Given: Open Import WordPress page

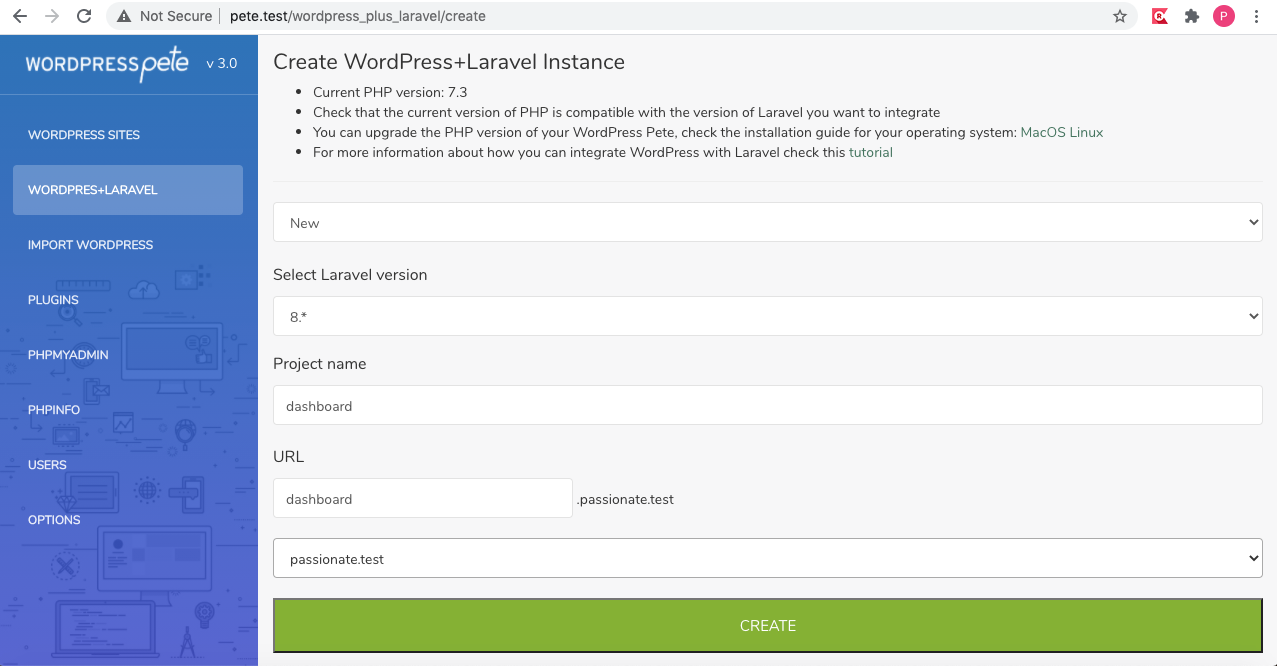Looking at the screenshot, I should pos(91,245).
